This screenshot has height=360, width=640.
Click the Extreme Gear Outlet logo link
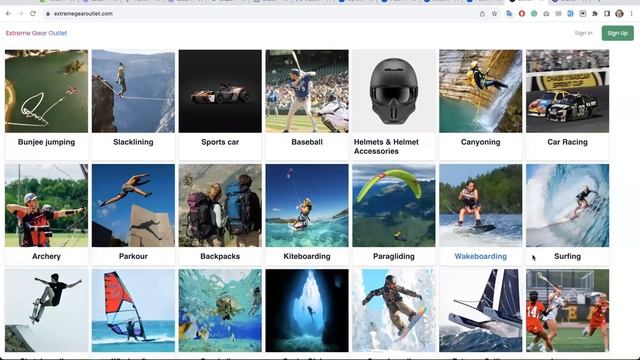click(36, 33)
